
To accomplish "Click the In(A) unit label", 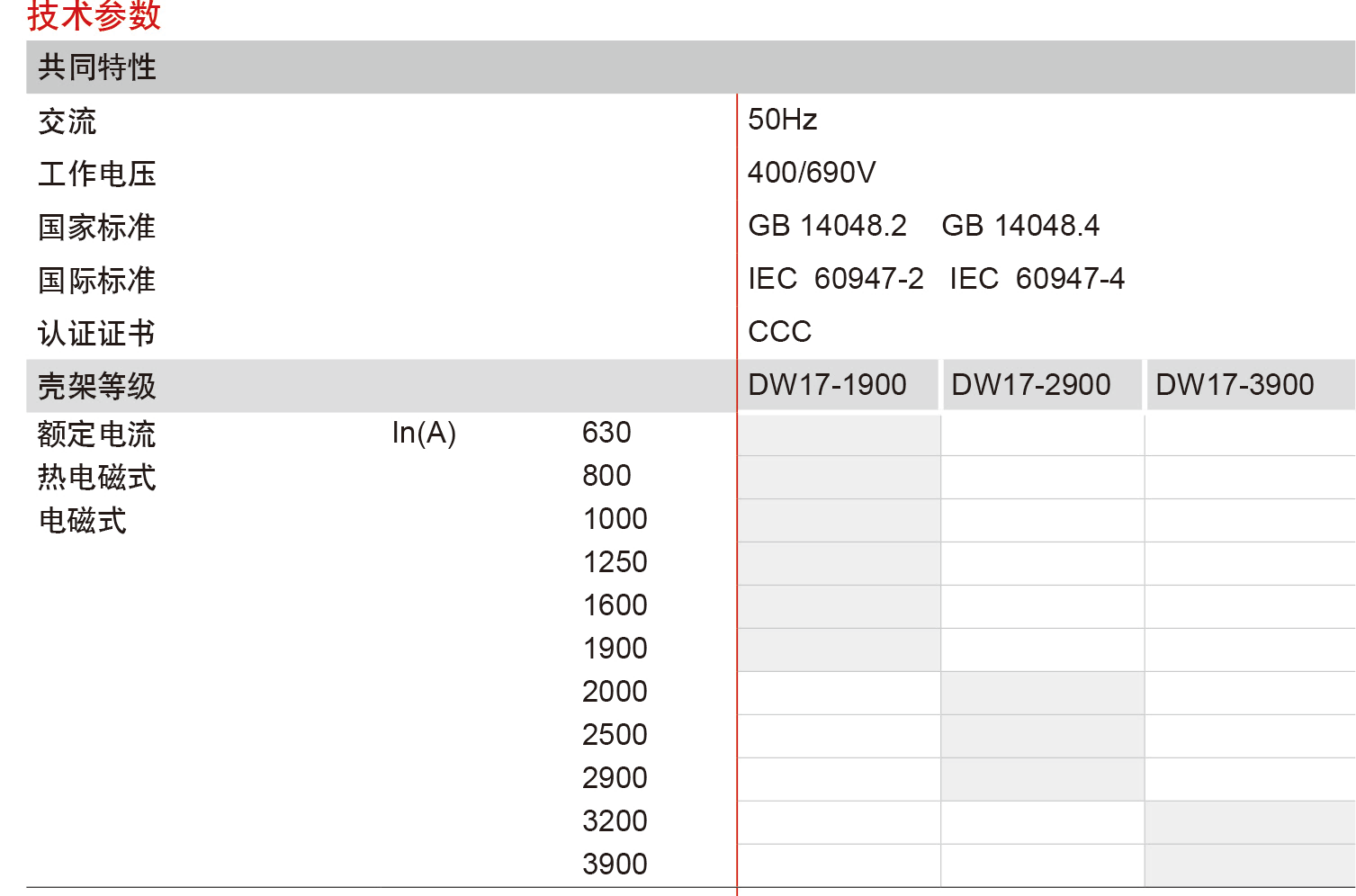I will point(424,434).
